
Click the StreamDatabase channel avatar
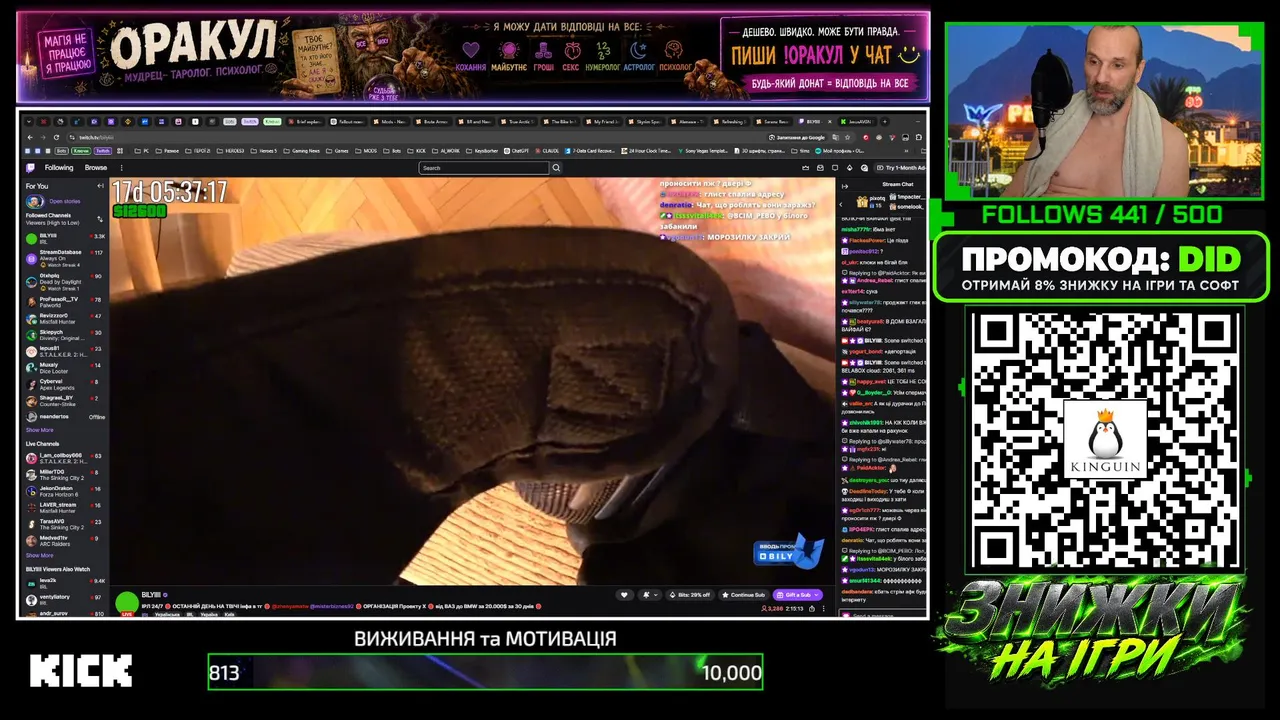click(x=33, y=257)
